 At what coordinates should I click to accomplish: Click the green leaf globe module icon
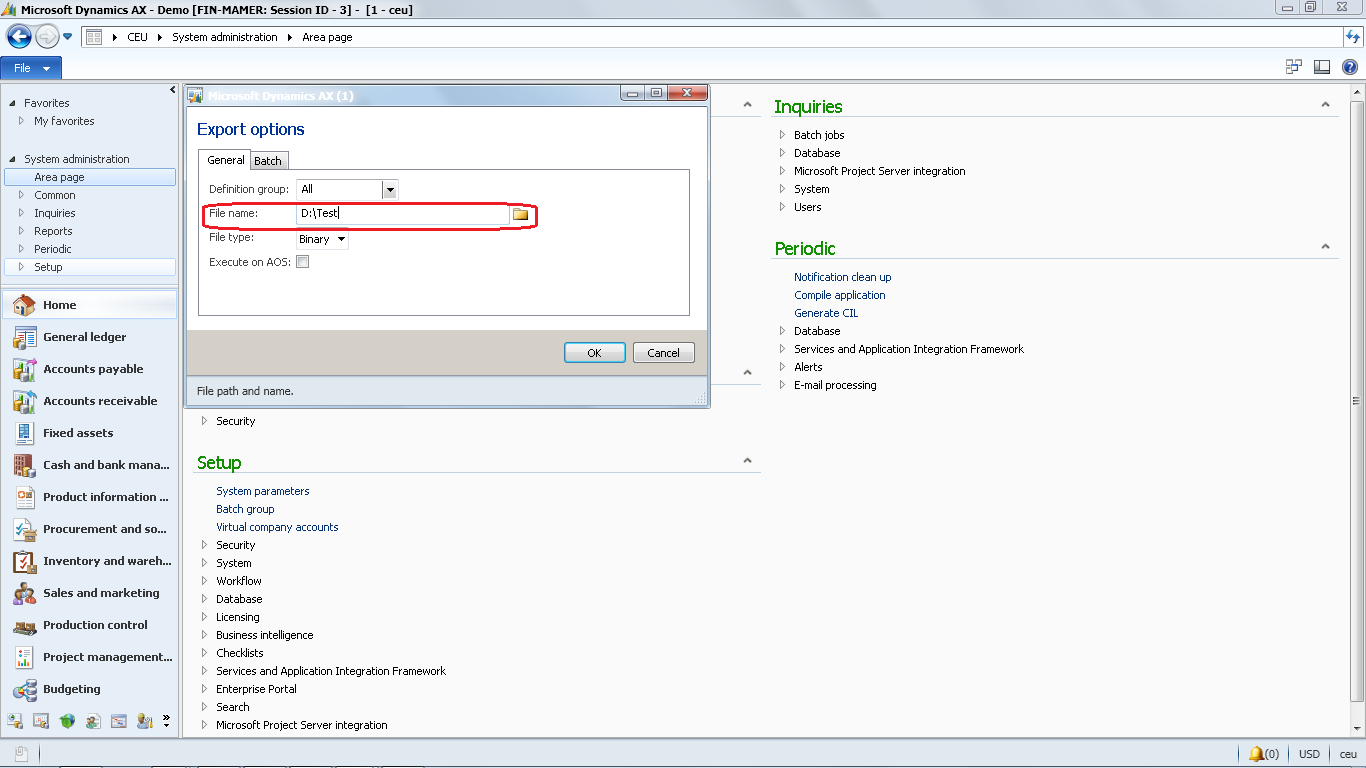pos(67,720)
